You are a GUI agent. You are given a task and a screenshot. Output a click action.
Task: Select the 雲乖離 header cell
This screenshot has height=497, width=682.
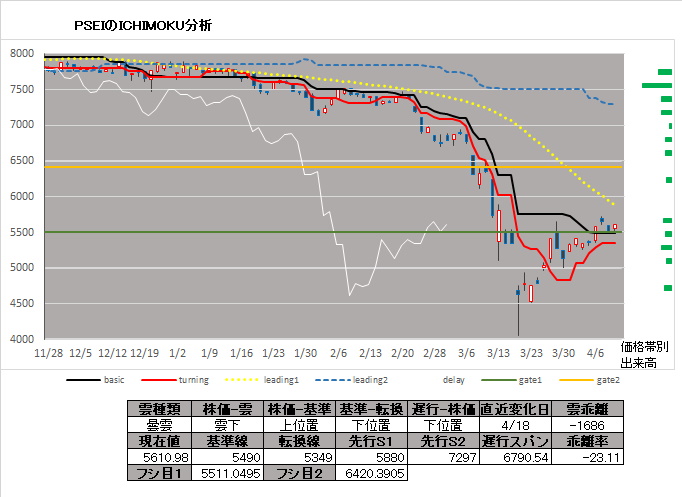tap(588, 409)
